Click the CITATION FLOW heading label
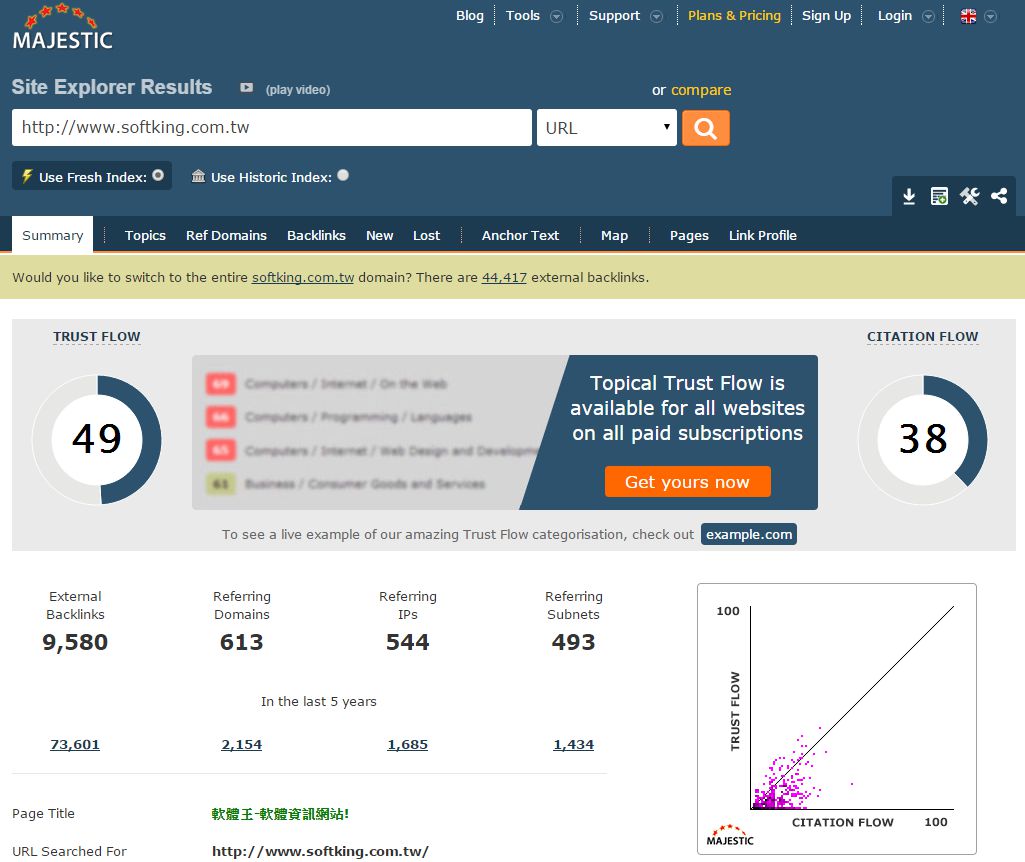The width and height of the screenshot is (1025, 862). 922,337
